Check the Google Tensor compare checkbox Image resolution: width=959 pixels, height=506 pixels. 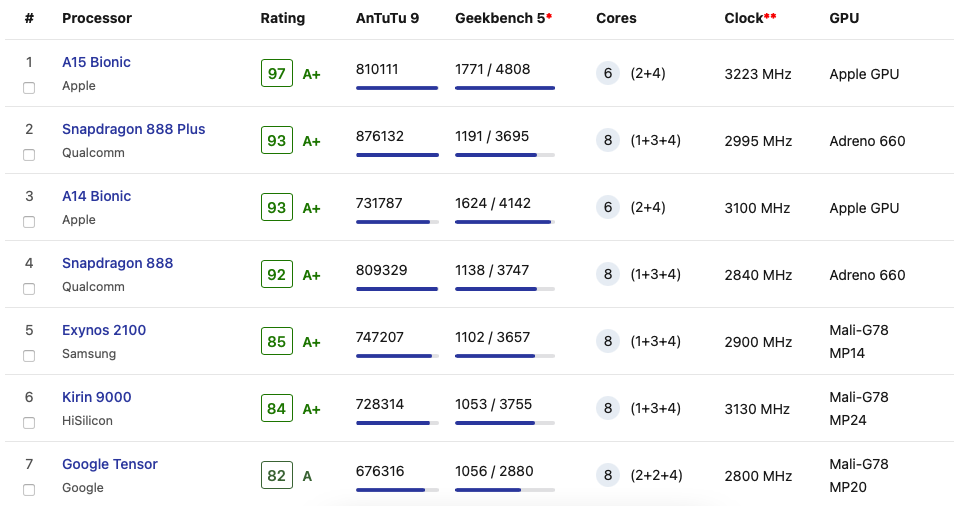29,490
